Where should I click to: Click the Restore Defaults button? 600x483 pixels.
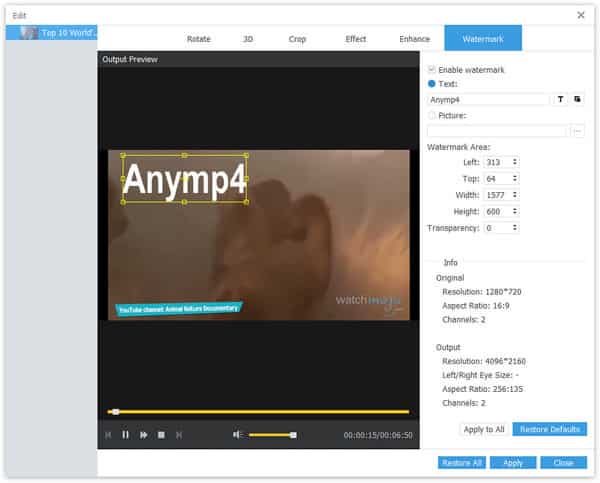tap(549, 429)
